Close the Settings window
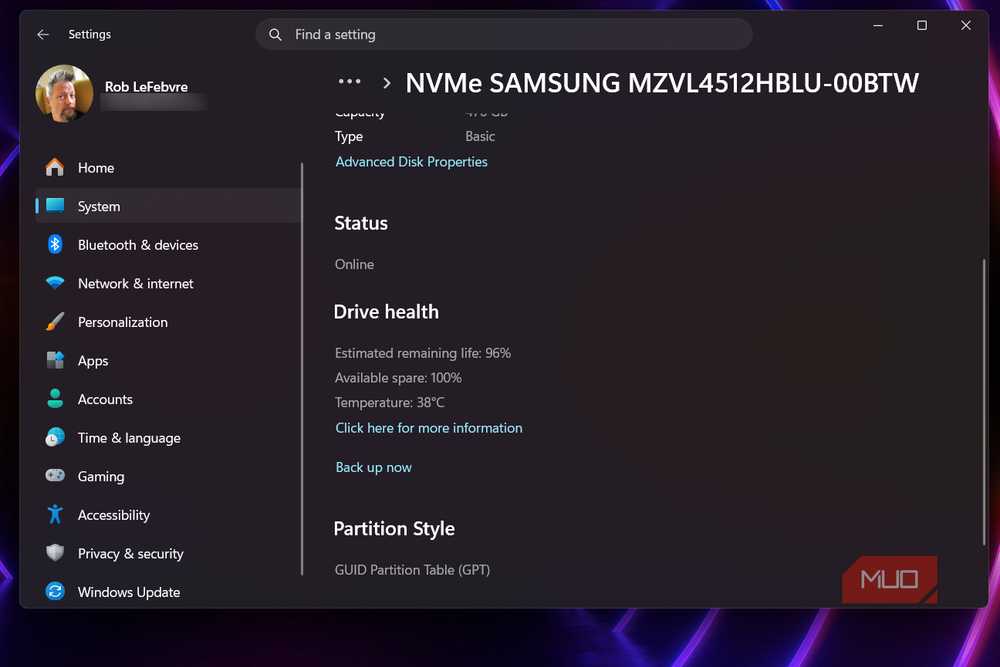 966,26
